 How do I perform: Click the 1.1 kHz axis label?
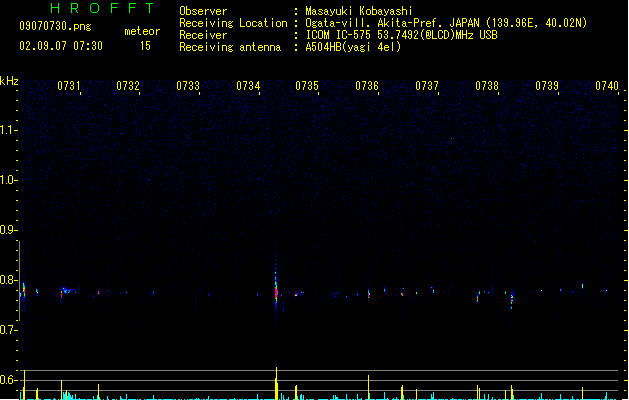tap(8, 130)
